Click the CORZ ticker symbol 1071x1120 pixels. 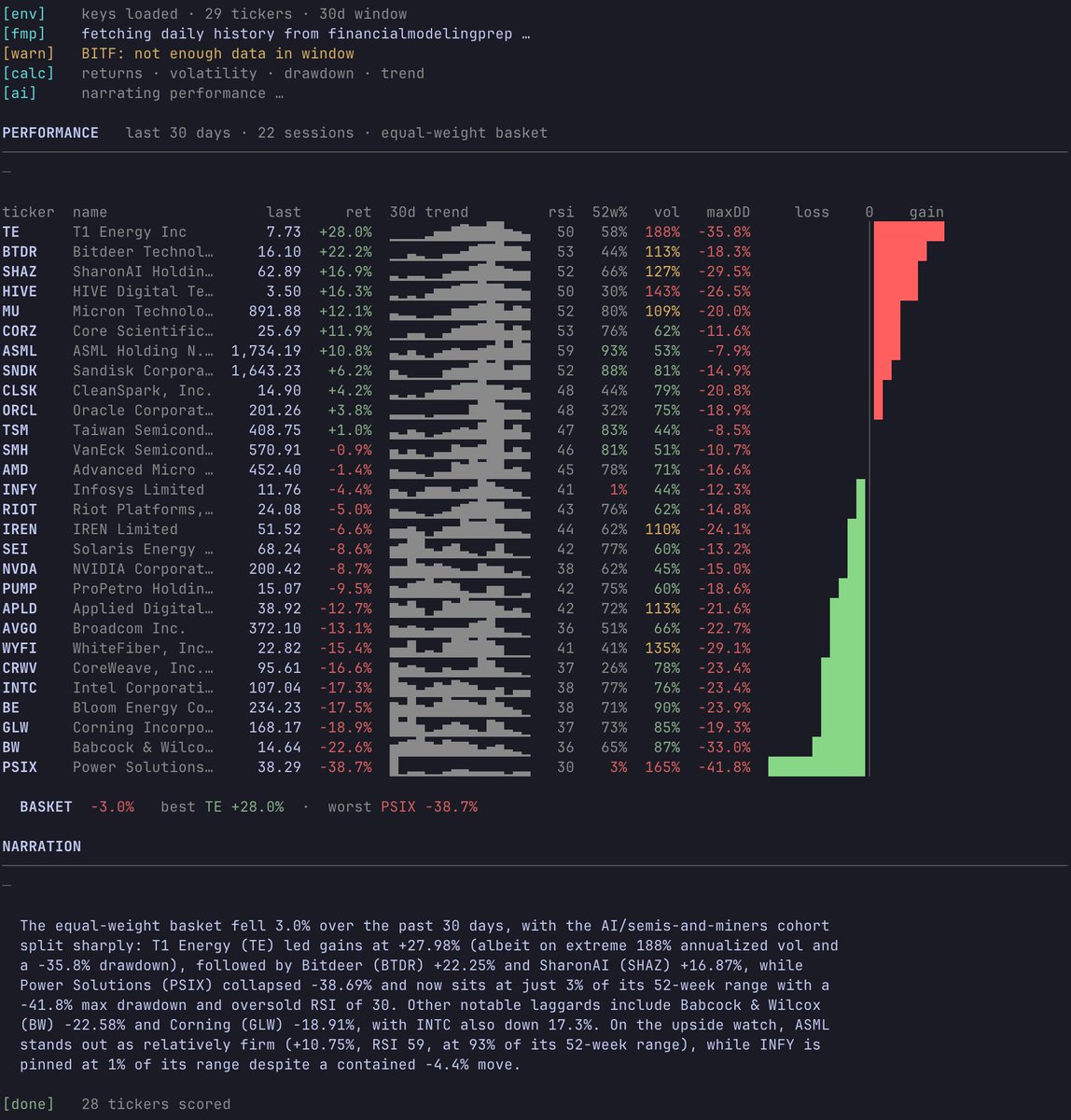tap(20, 331)
